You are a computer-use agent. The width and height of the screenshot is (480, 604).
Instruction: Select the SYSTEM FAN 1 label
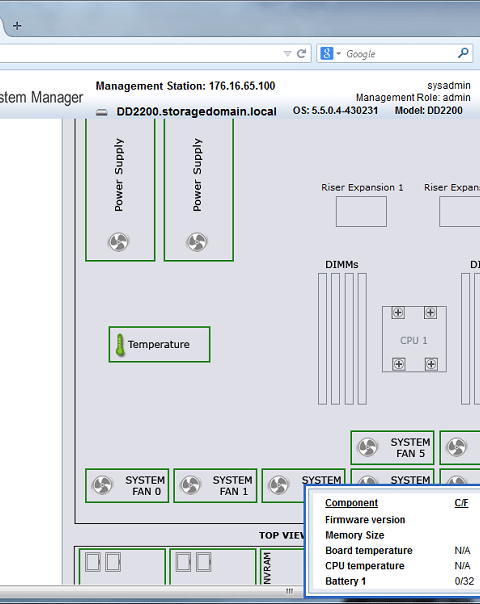tap(233, 486)
